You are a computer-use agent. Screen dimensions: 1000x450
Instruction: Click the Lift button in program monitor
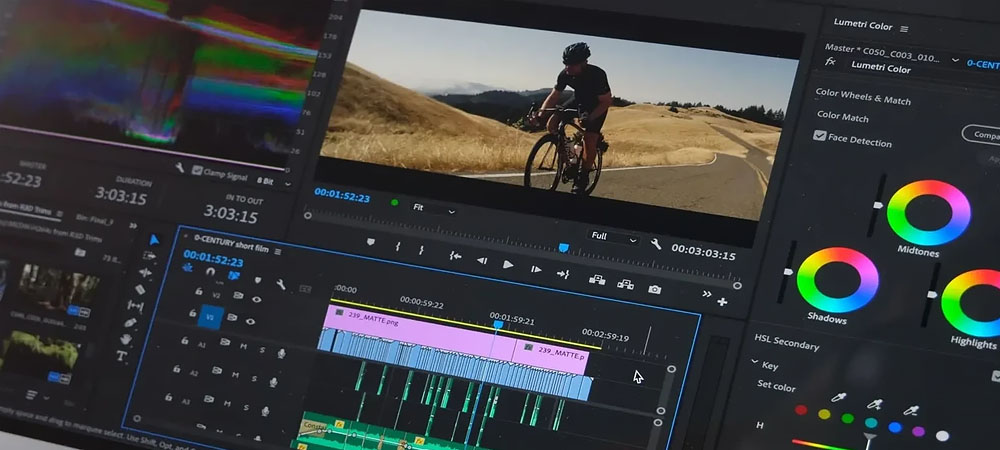[597, 281]
